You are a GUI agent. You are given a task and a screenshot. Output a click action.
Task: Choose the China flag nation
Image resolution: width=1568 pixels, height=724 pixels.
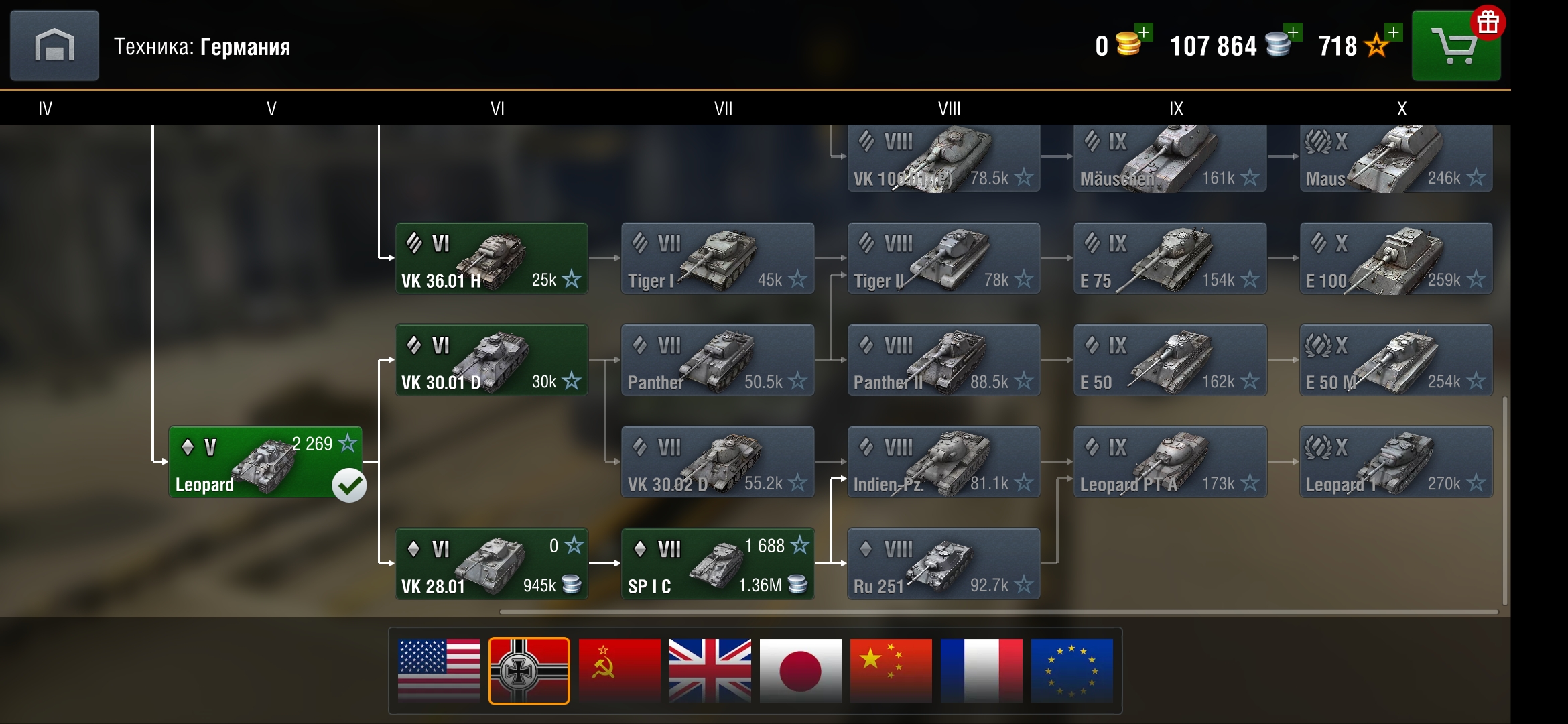click(x=891, y=670)
